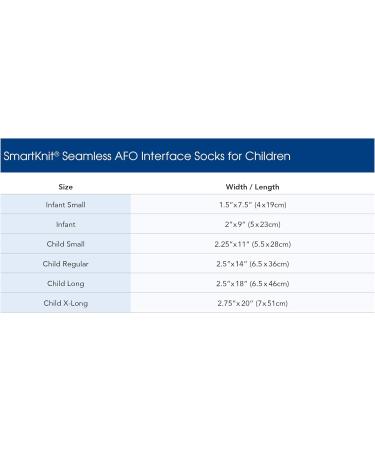Click the word Socks in the banner title

209,156
